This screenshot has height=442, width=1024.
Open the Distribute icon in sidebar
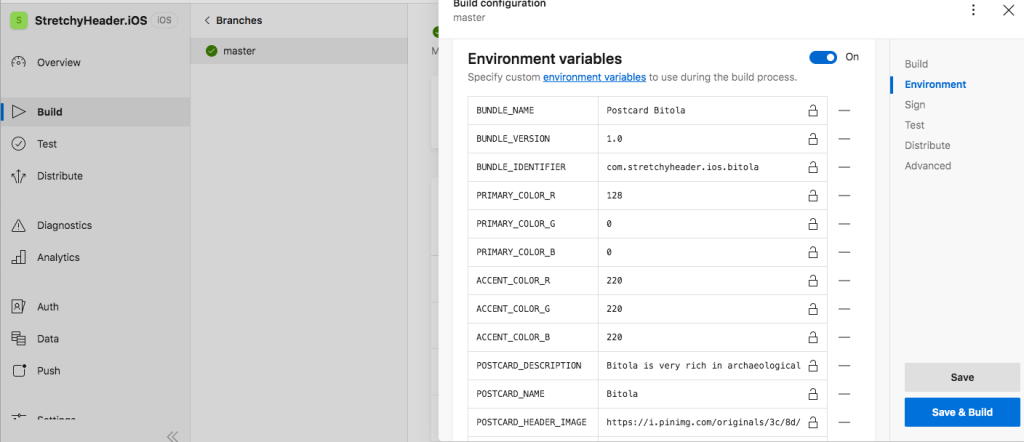[18, 176]
